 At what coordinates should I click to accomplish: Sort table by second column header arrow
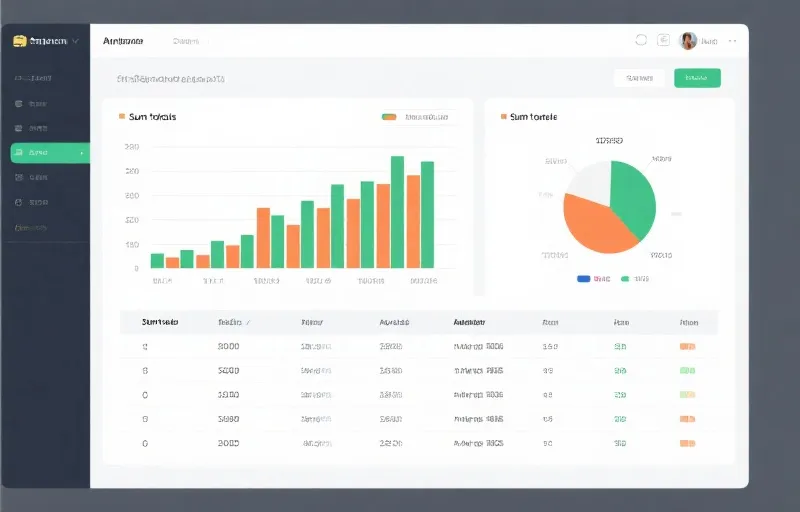coord(248,323)
